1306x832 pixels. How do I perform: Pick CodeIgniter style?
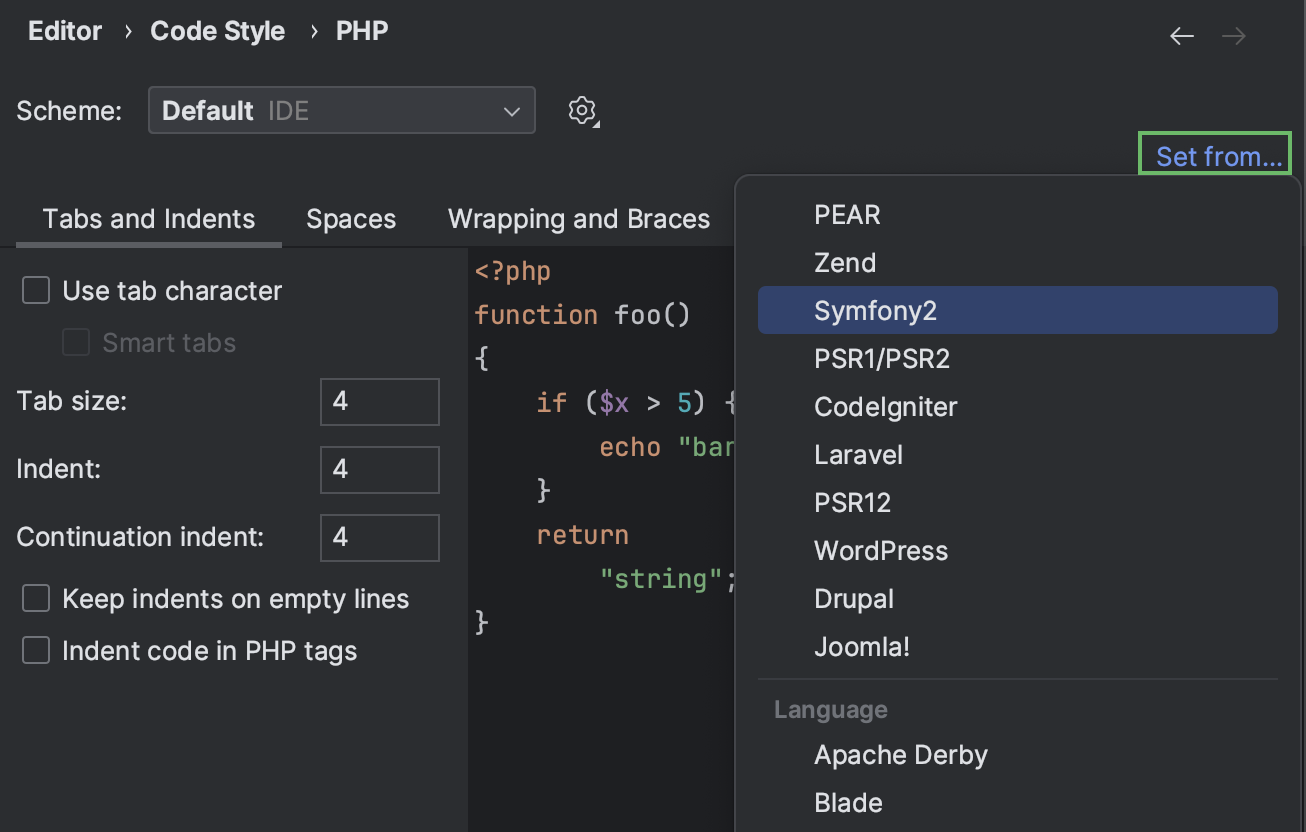pyautogui.click(x=1018, y=407)
